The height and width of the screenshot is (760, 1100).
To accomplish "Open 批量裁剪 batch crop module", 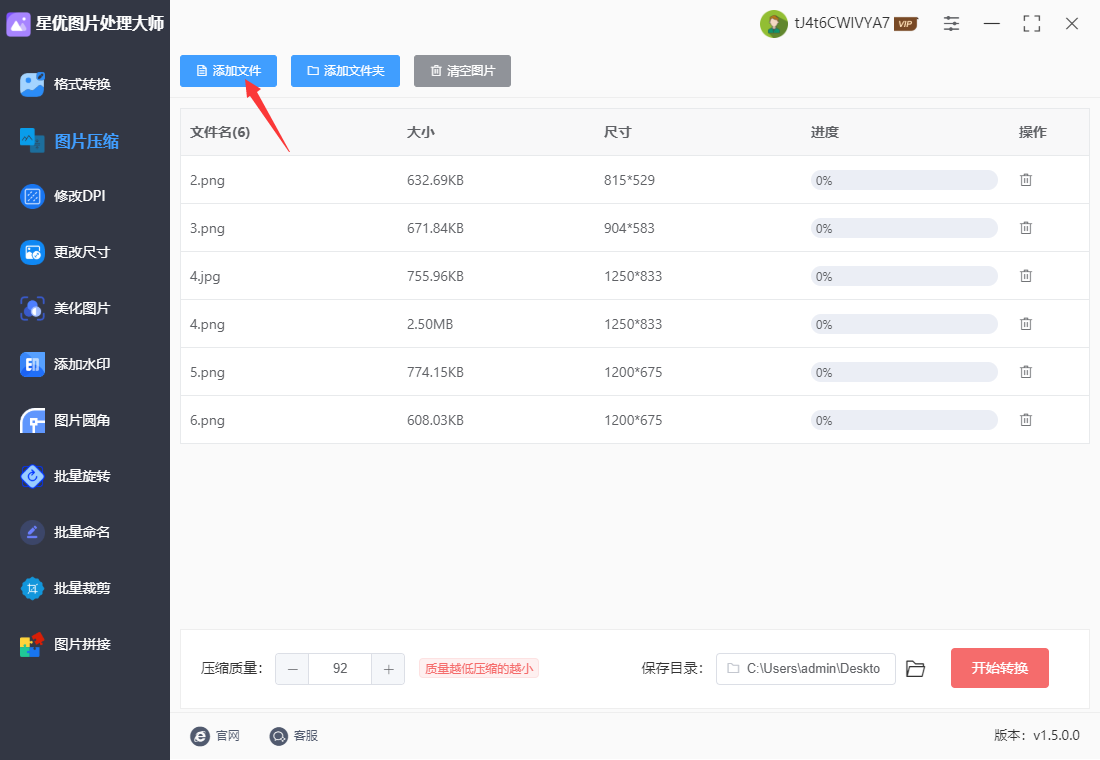I will (x=65, y=588).
